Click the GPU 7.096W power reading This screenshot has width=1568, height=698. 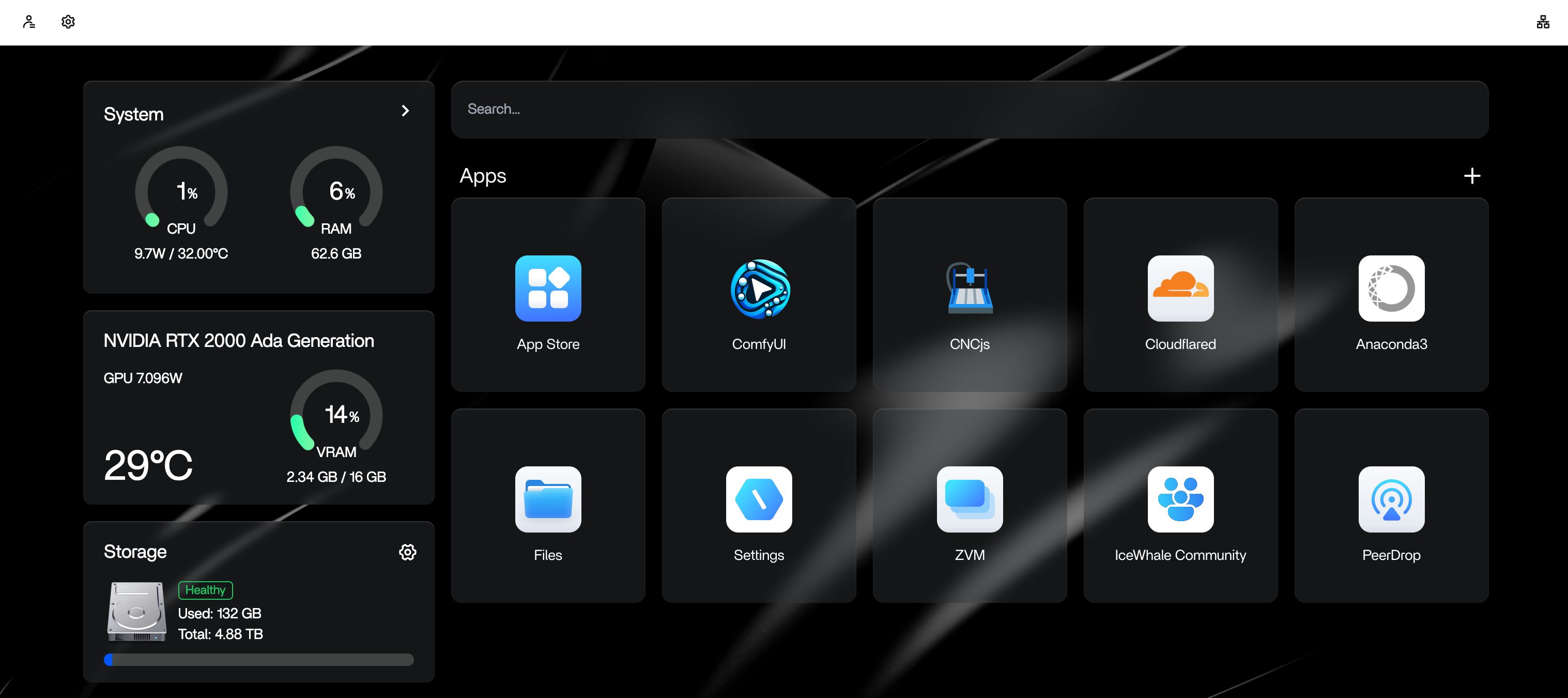point(143,378)
